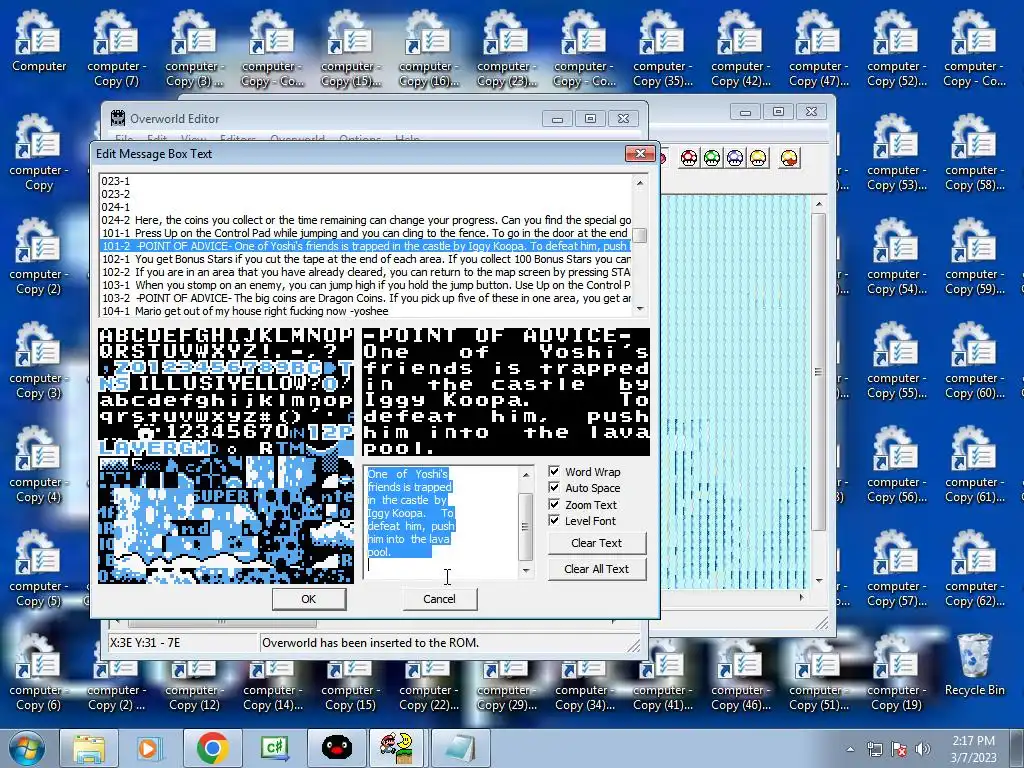Screen dimensions: 1024x768
Task: Select message "102-2 If you are in an area"
Action: [x=366, y=272]
